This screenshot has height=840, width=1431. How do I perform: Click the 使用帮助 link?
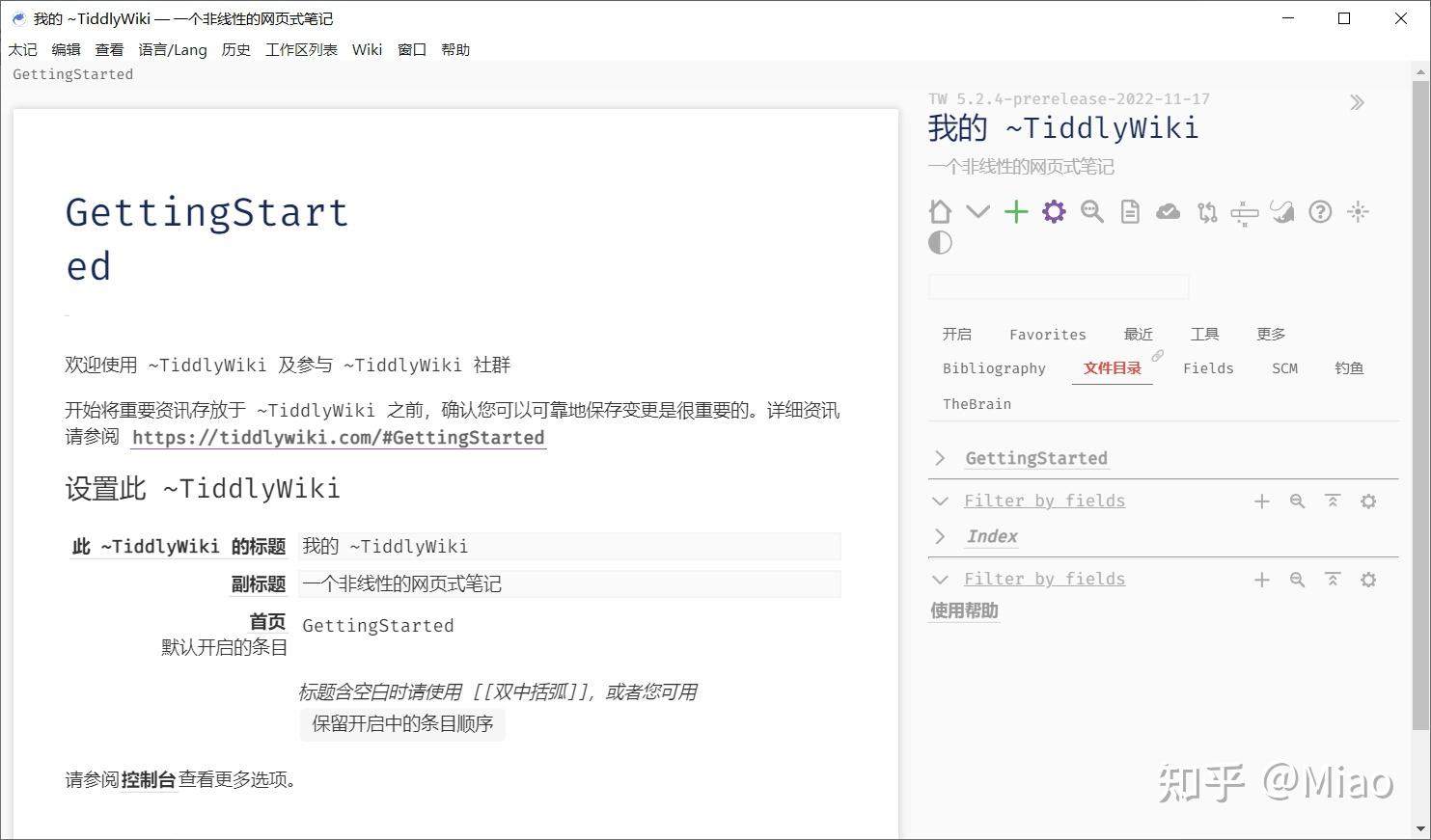(x=963, y=610)
